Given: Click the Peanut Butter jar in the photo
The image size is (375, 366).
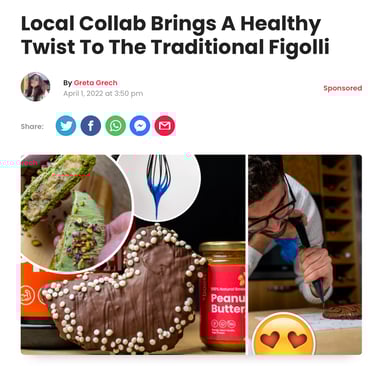Looking at the screenshot, I should [x=222, y=295].
